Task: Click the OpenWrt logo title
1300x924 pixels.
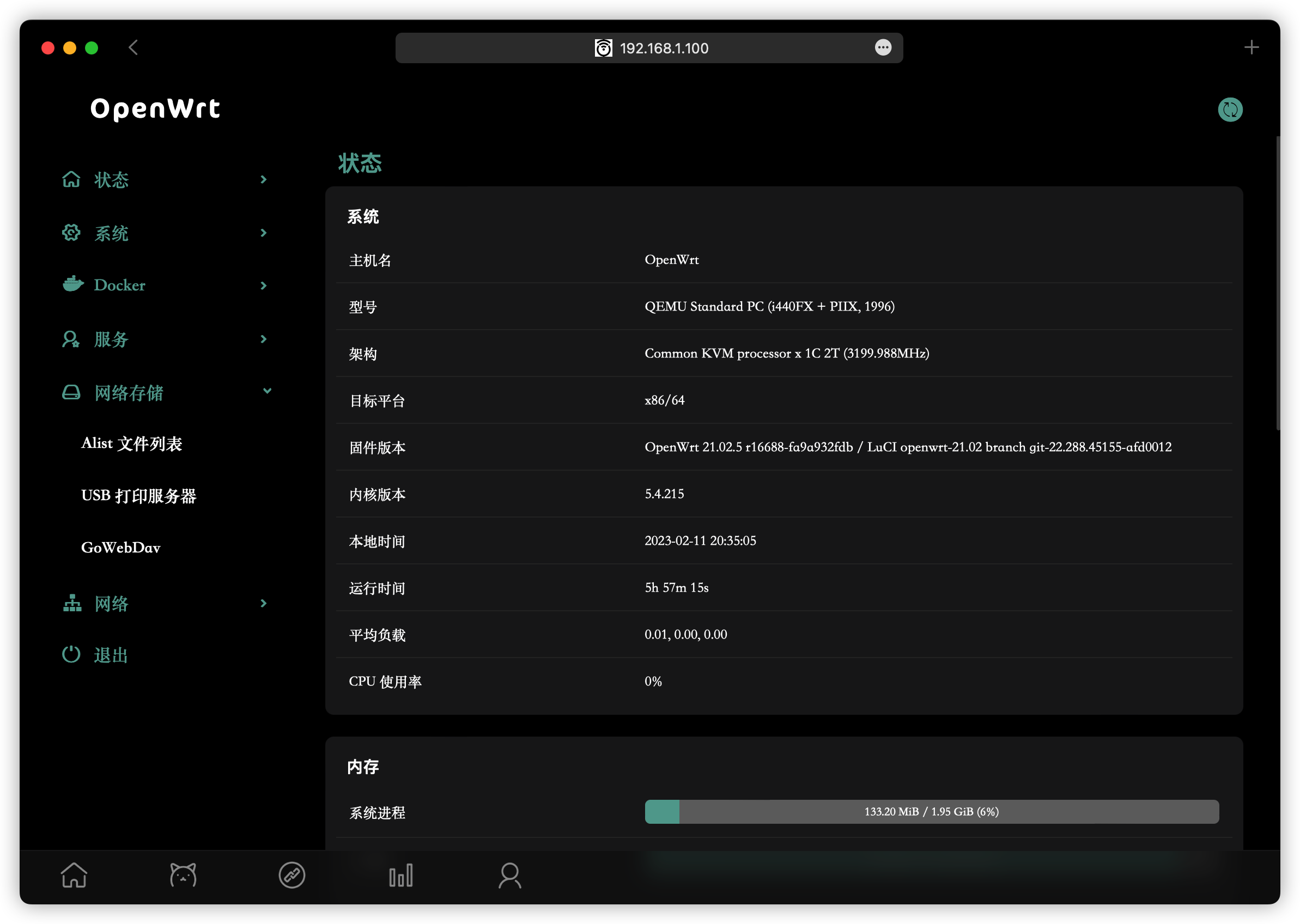Action: 155,108
